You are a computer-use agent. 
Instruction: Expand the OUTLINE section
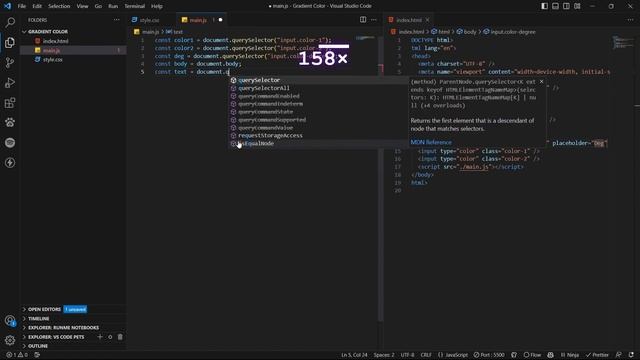click(38, 346)
